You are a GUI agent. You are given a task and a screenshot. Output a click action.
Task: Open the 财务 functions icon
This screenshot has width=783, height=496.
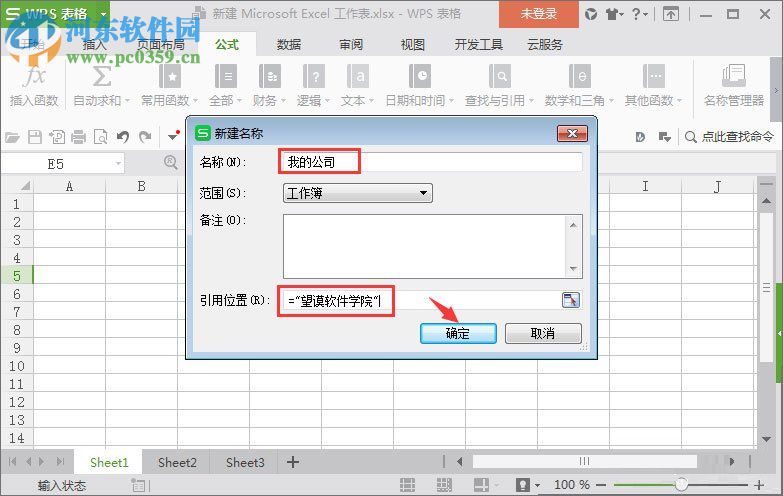[x=270, y=76]
